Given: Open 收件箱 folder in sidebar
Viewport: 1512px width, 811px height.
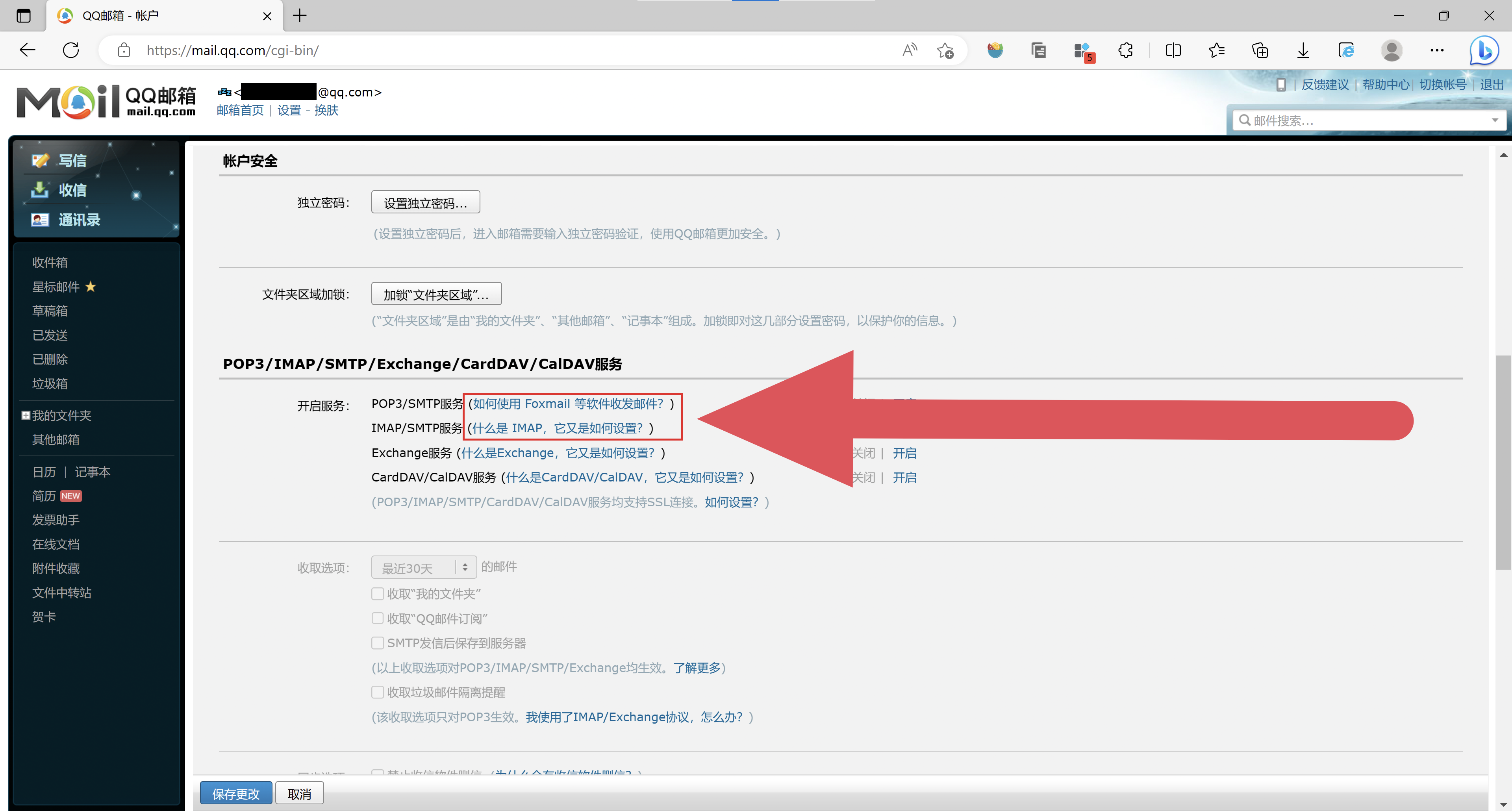Looking at the screenshot, I should pos(50,262).
